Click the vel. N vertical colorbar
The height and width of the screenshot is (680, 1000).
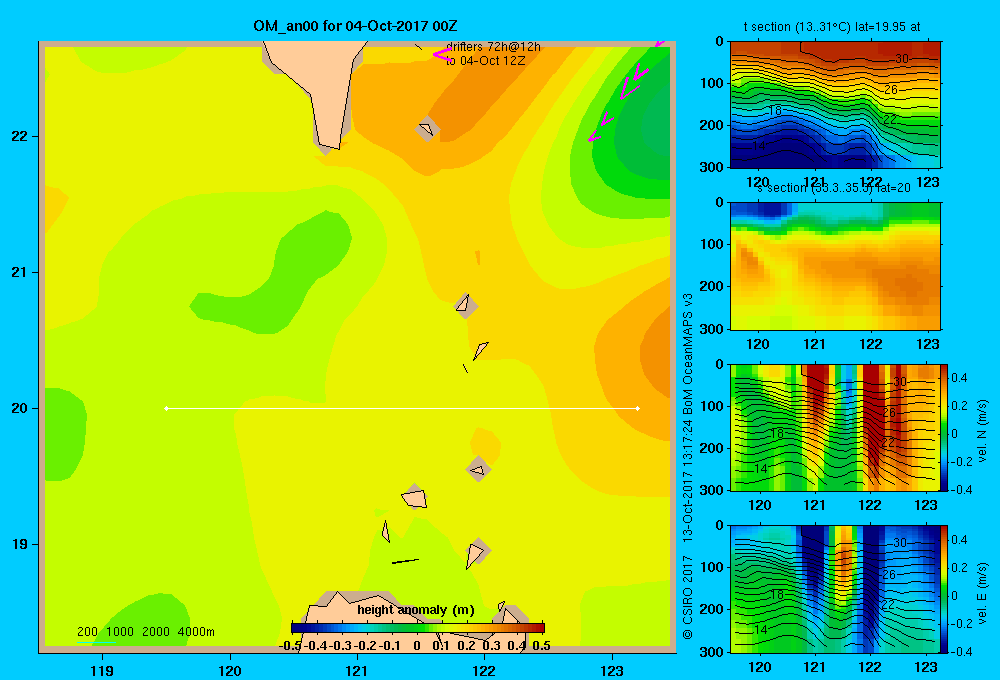coord(945,427)
